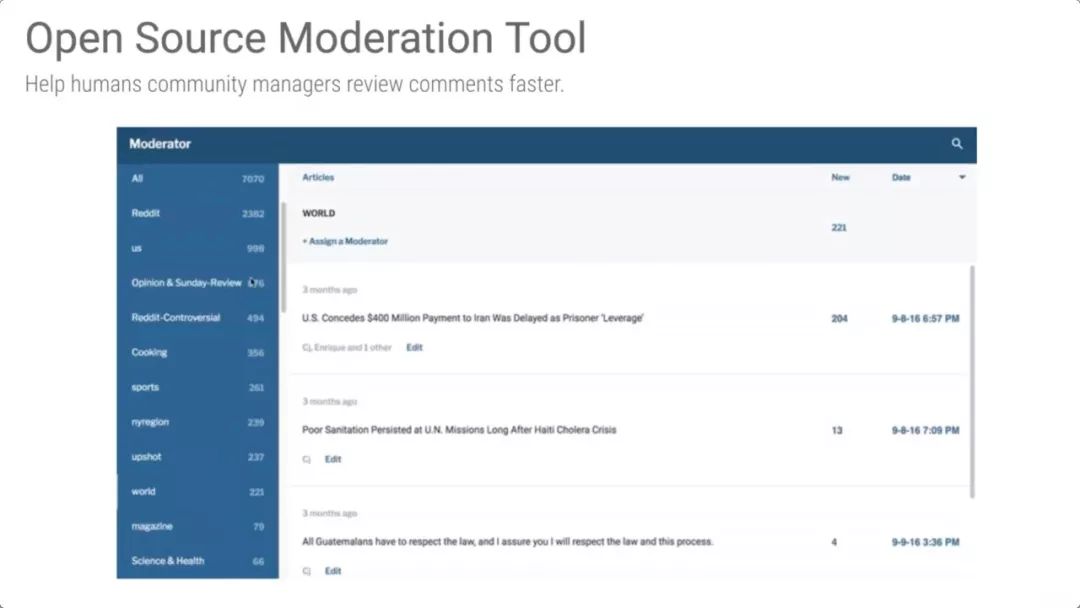Open the Iran payment article
1080x608 pixels.
click(472, 318)
